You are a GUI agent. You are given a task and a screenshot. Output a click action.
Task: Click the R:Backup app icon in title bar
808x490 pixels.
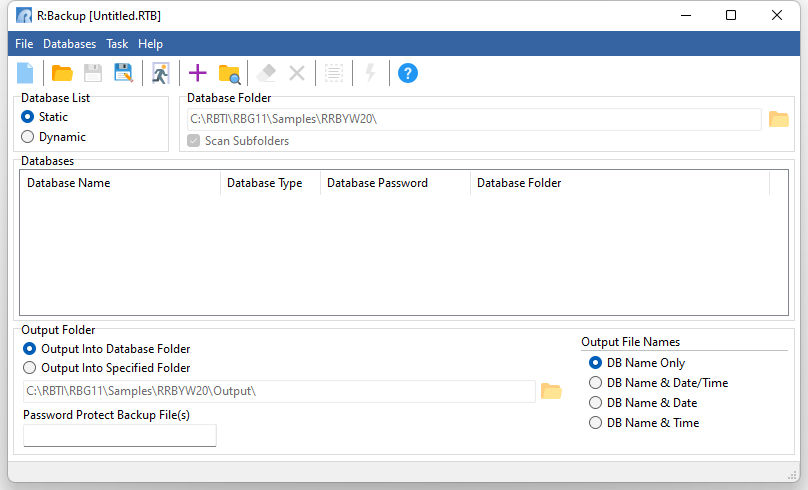pos(24,15)
